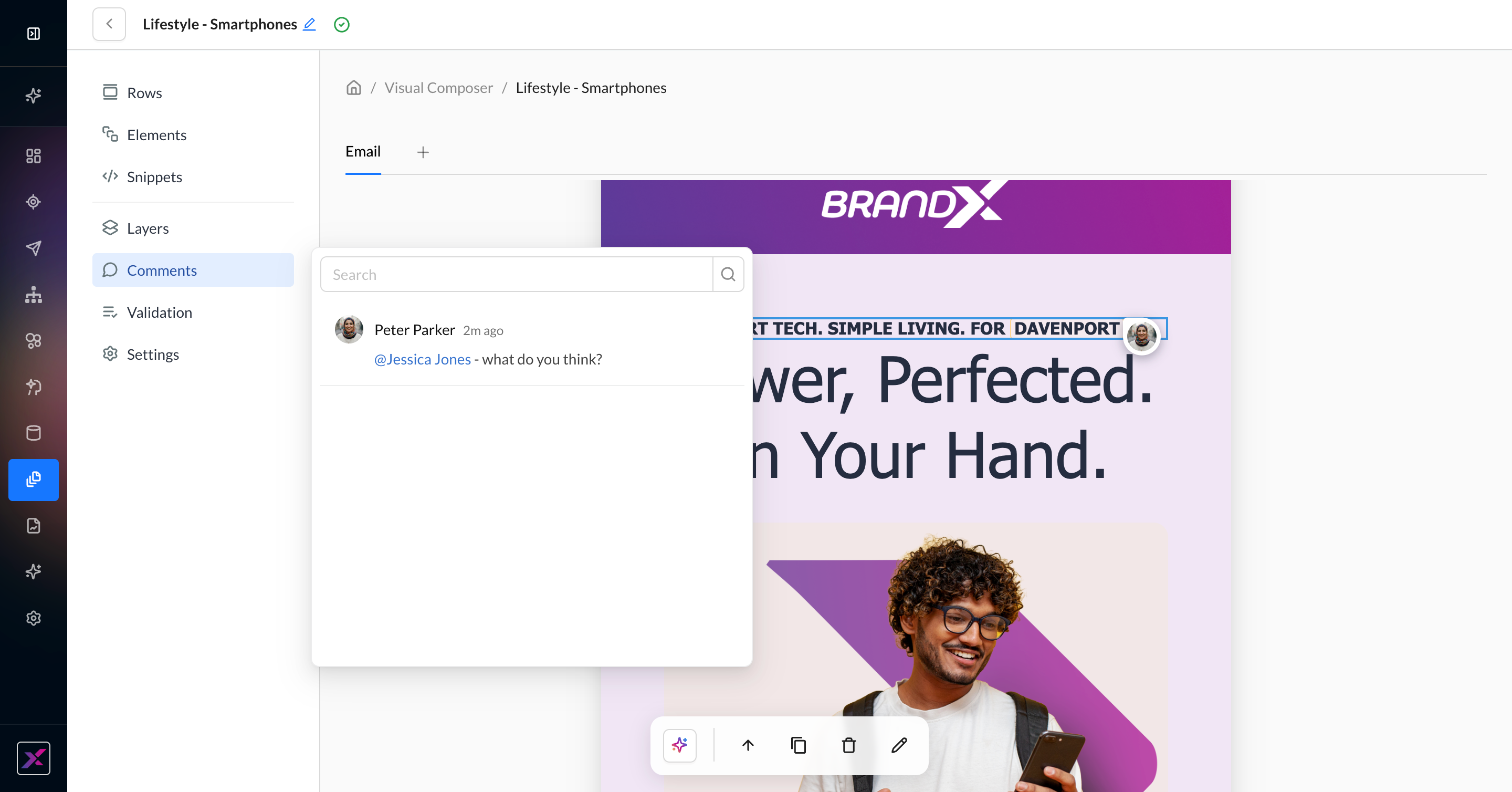Click the Peter Parker commenter name

(414, 330)
